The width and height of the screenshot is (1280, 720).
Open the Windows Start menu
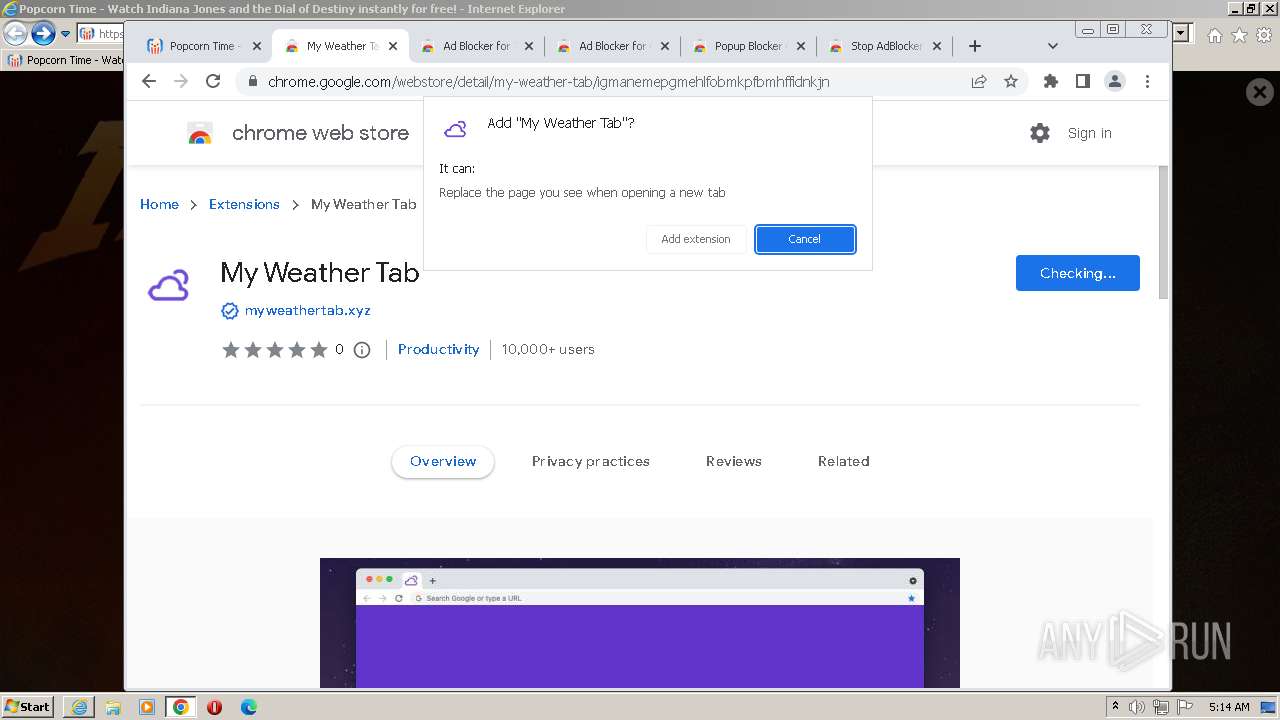click(28, 707)
